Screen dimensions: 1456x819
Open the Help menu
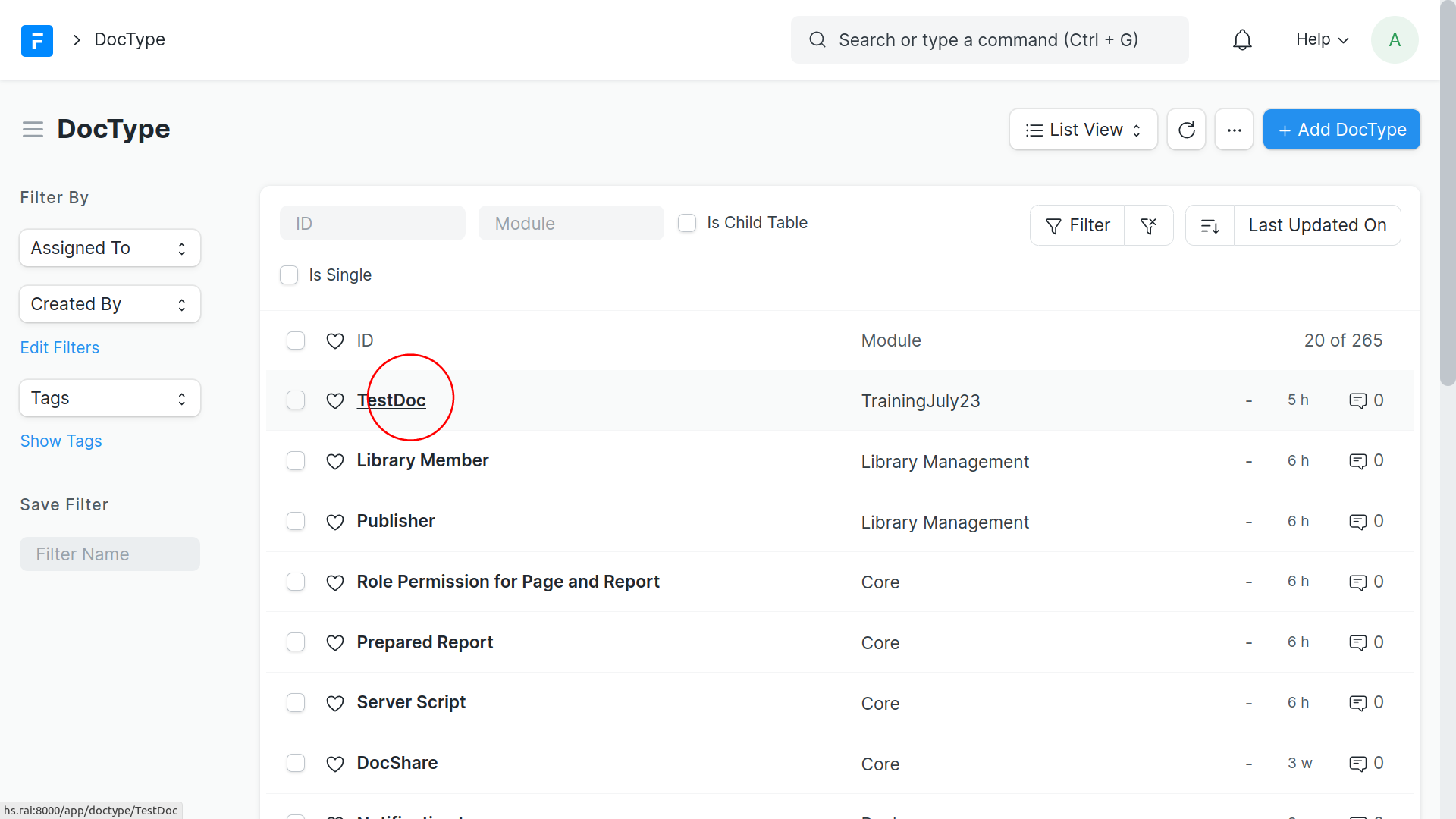click(x=1322, y=39)
